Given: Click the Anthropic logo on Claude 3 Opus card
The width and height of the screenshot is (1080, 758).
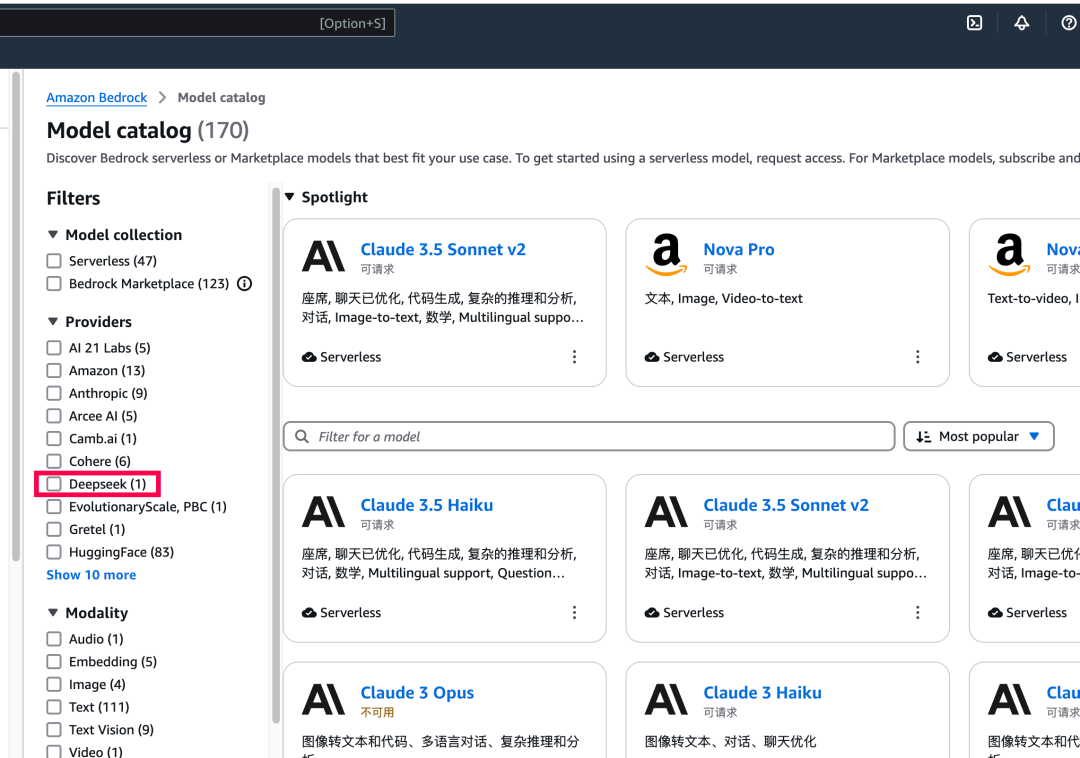Looking at the screenshot, I should 323,700.
